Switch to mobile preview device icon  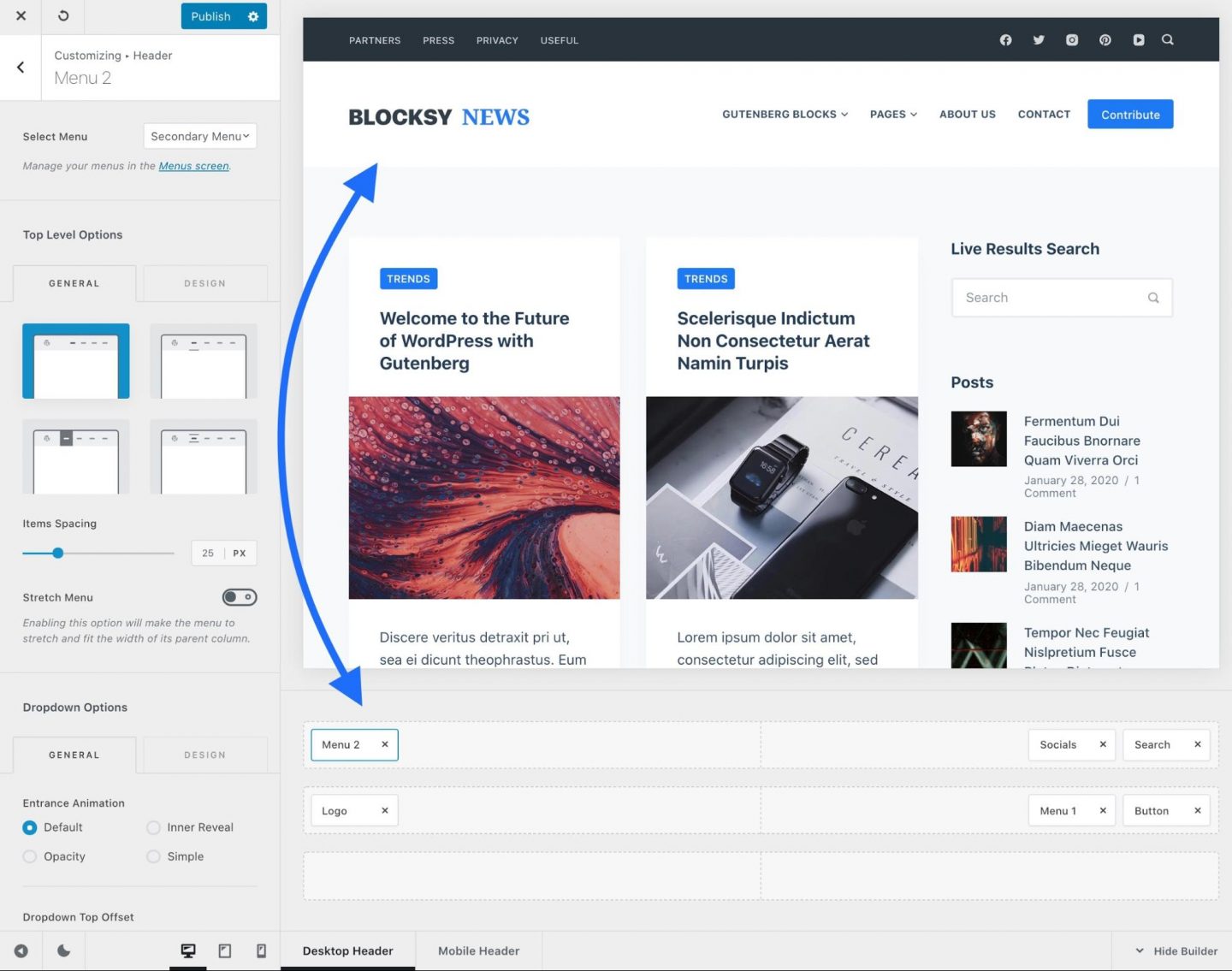click(261, 950)
